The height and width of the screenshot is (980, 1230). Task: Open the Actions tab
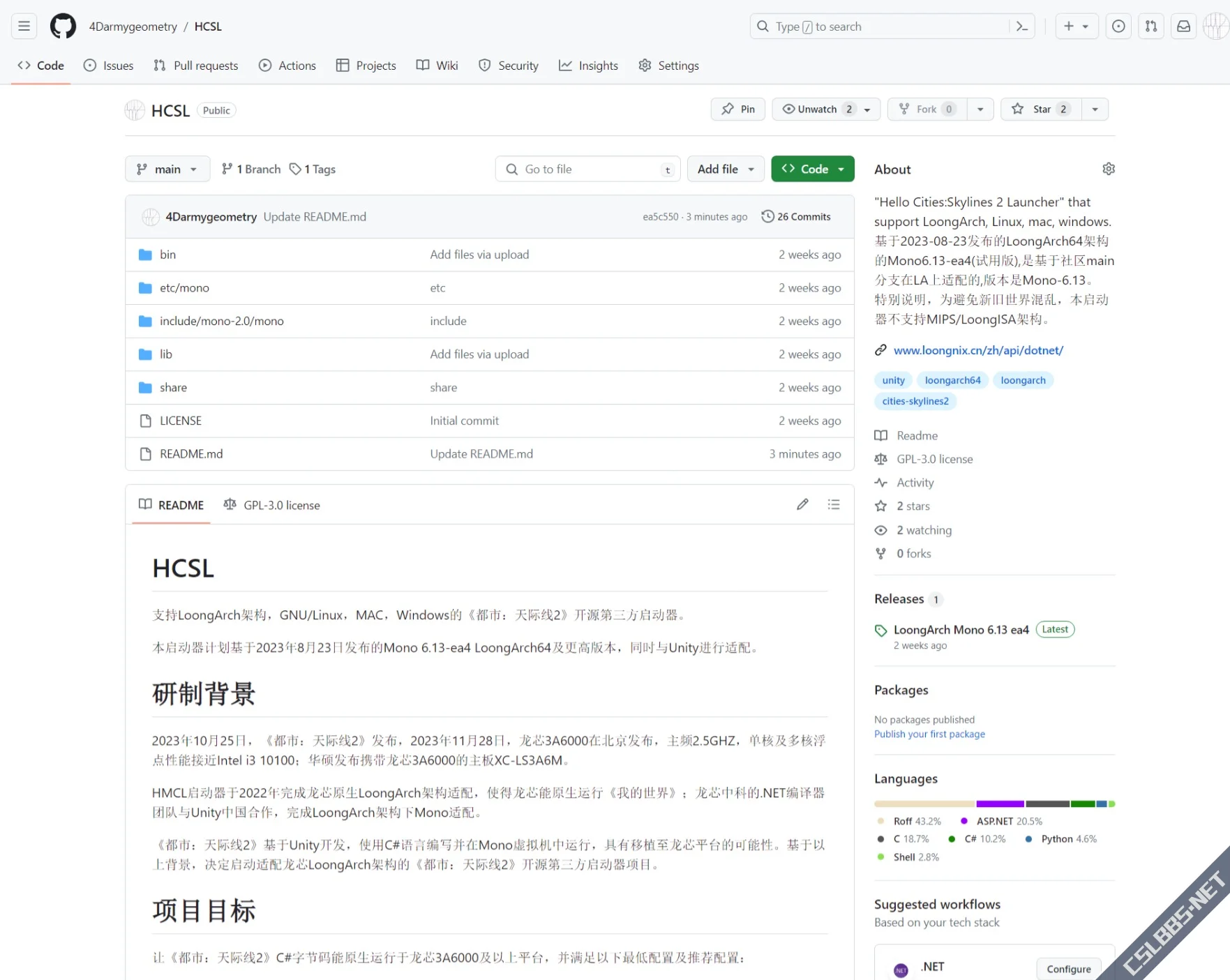click(x=287, y=66)
